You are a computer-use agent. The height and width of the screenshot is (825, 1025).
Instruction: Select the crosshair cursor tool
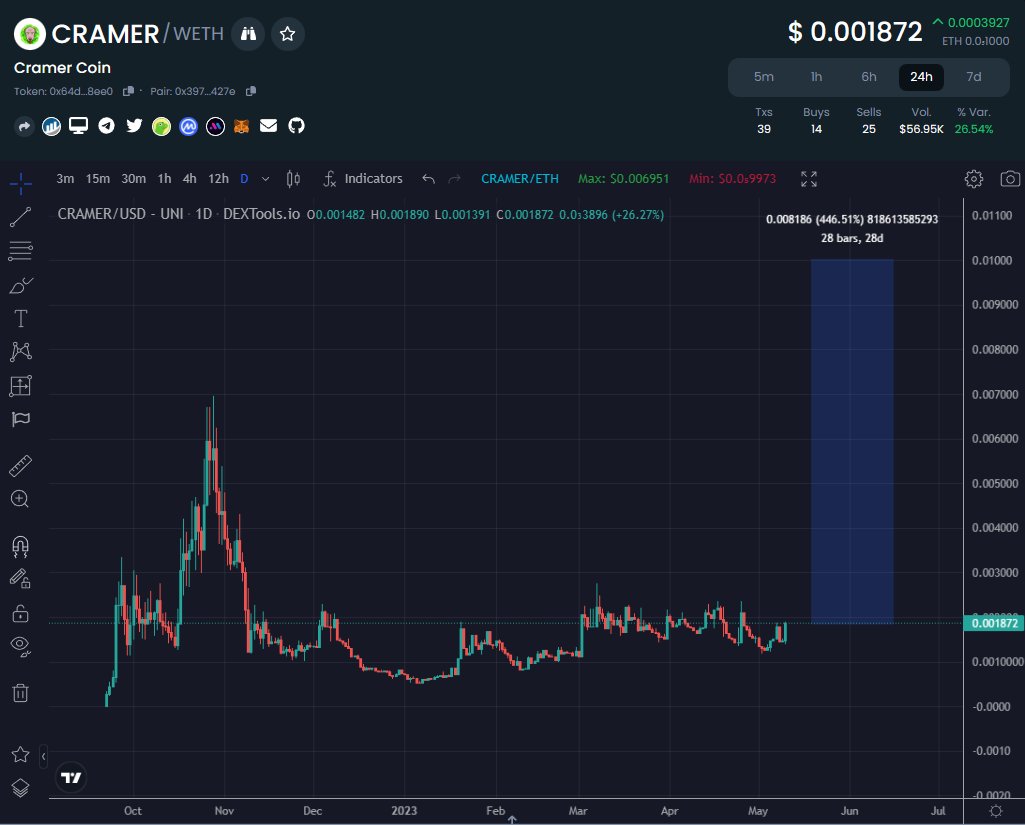tap(20, 184)
